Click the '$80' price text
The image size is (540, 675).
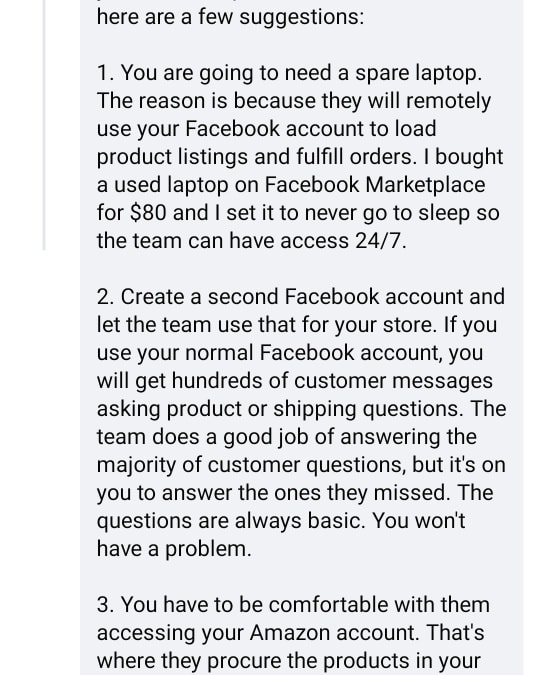[148, 213]
